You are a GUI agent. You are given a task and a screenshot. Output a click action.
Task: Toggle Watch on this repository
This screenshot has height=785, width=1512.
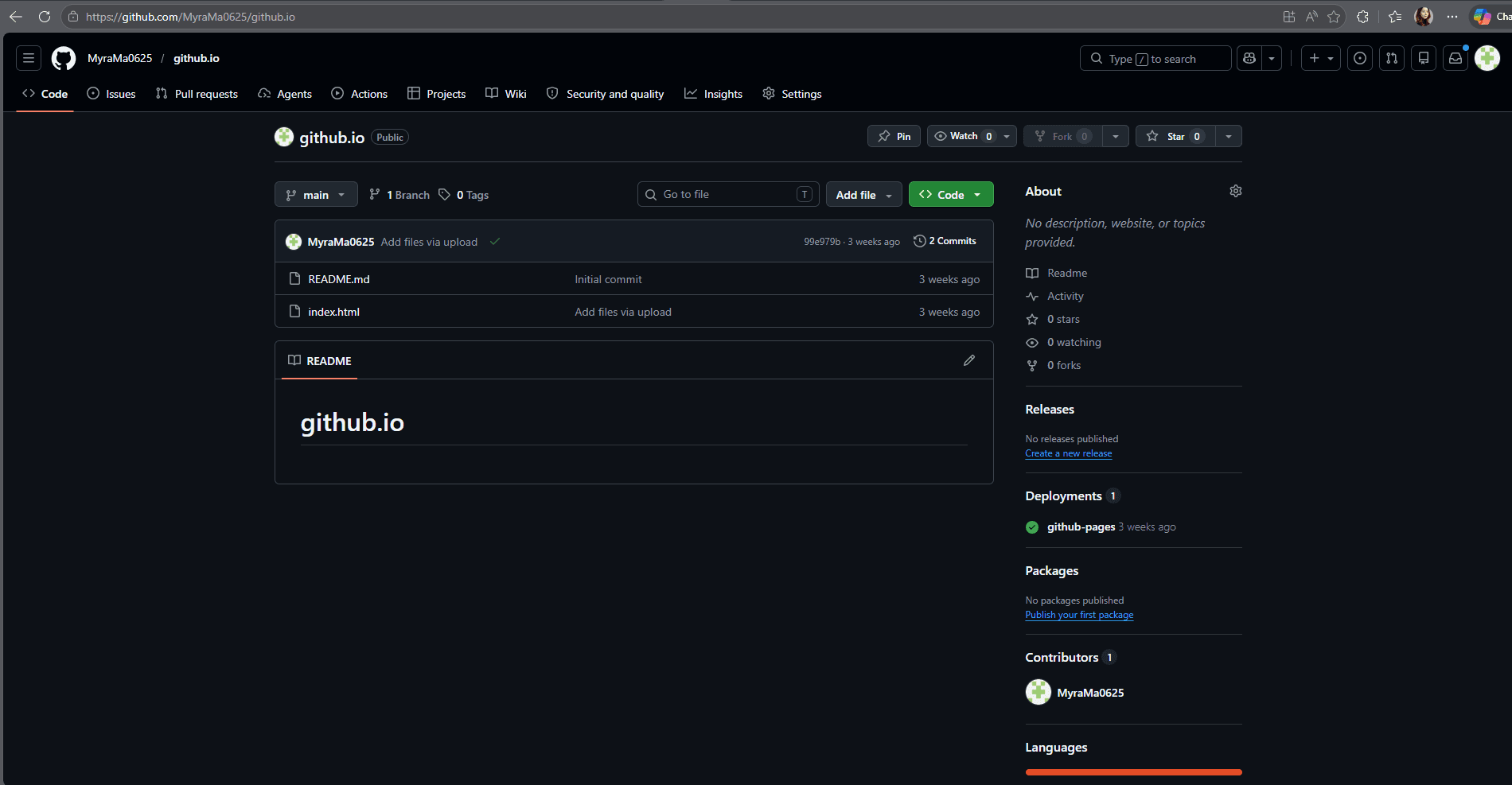coord(963,136)
